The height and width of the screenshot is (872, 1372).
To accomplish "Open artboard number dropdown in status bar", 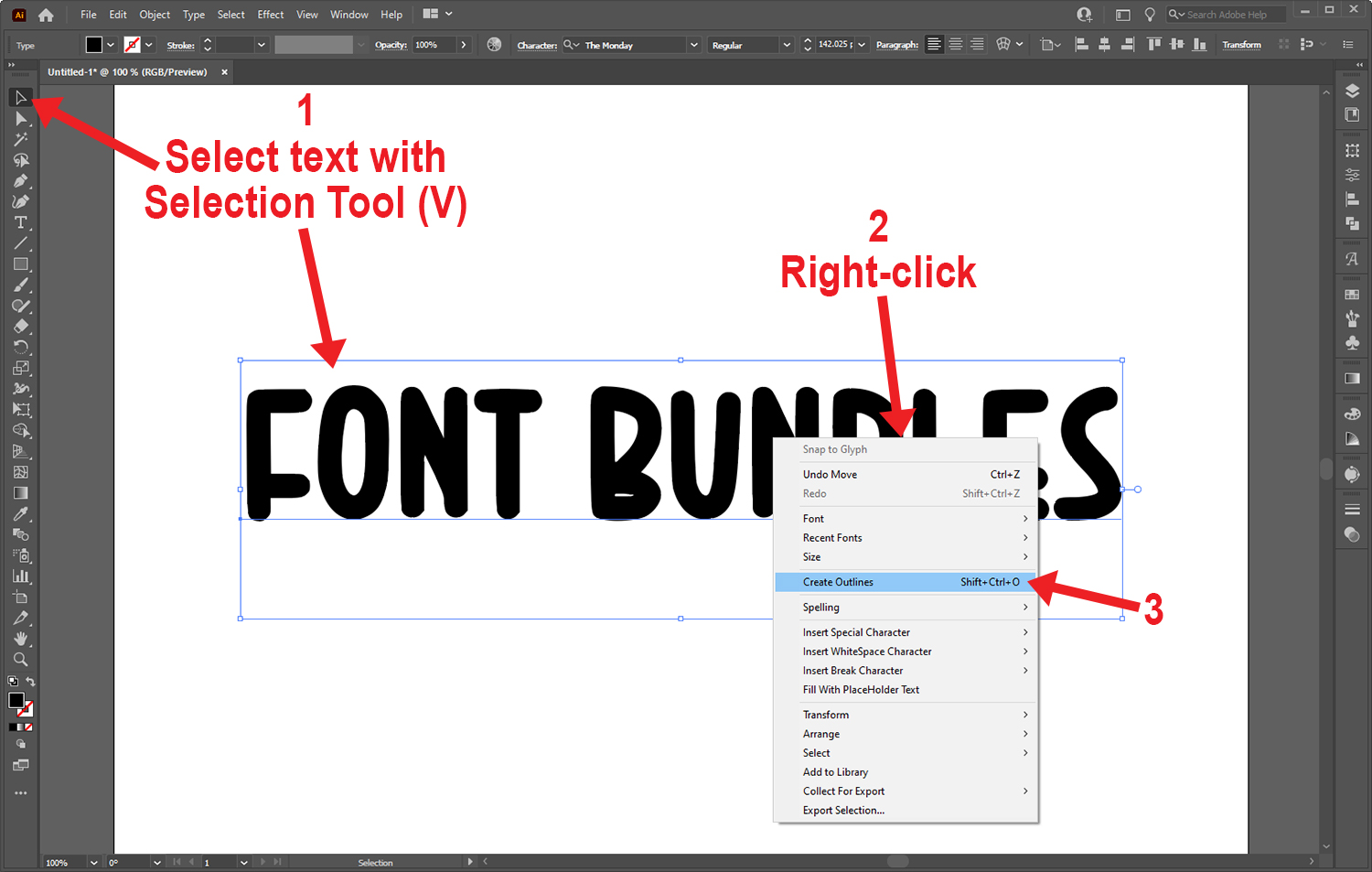I will 244,863.
